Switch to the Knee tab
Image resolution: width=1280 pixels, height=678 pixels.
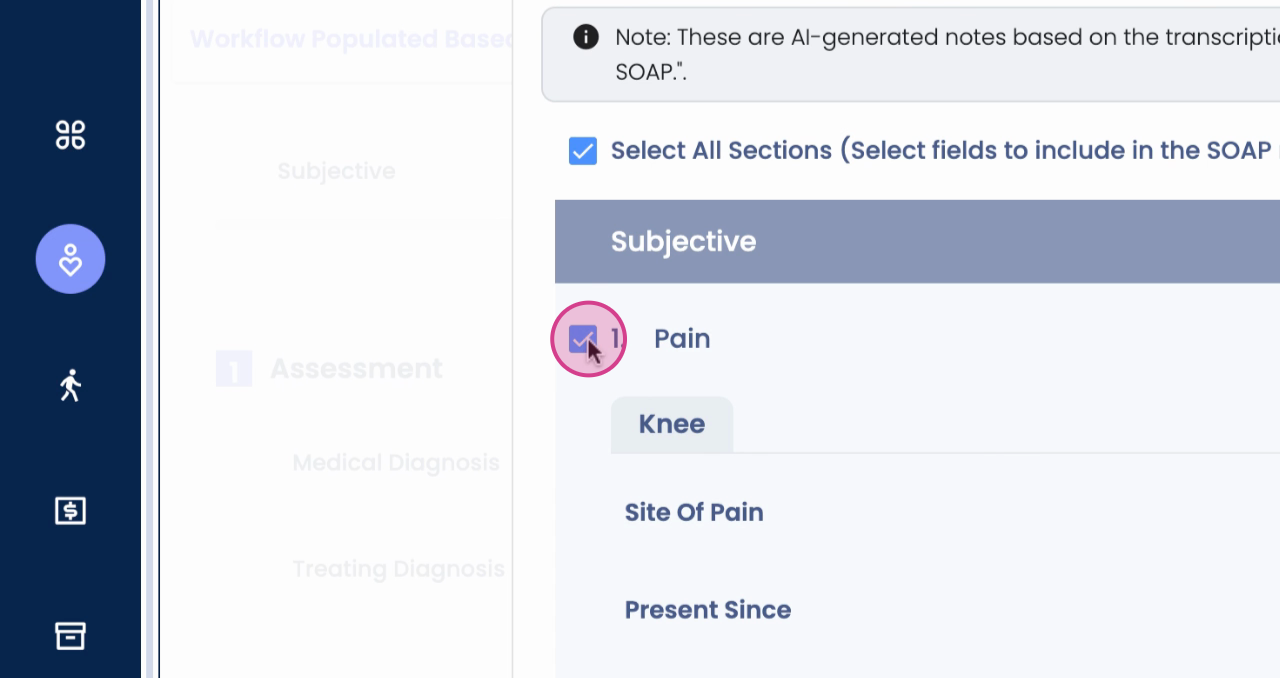[672, 424]
